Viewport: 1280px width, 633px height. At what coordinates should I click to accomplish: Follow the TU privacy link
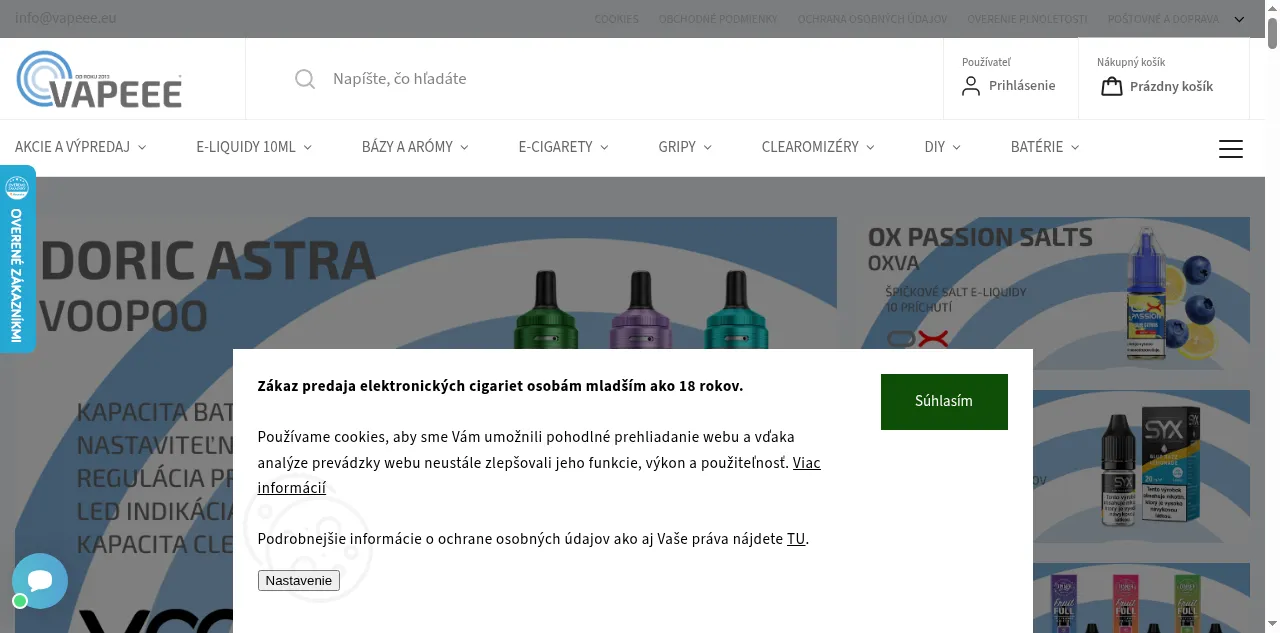pyautogui.click(x=796, y=539)
